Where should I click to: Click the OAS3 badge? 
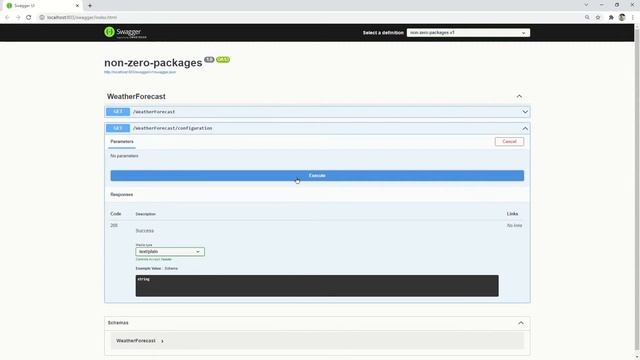point(223,60)
